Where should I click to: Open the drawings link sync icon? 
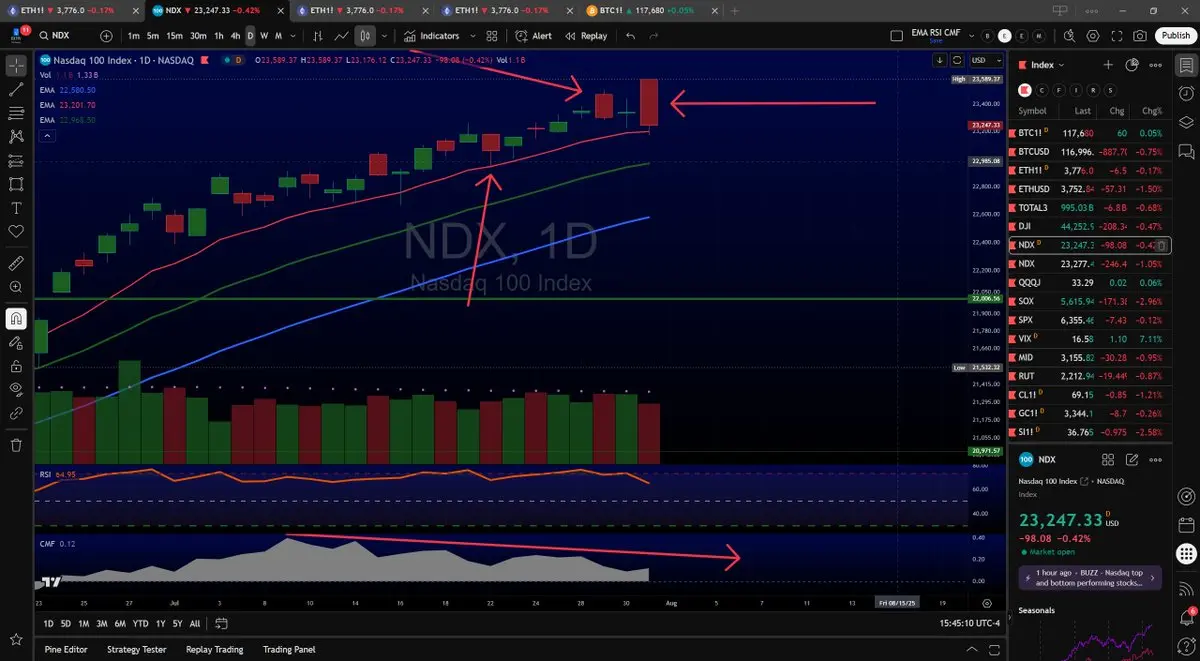16,413
